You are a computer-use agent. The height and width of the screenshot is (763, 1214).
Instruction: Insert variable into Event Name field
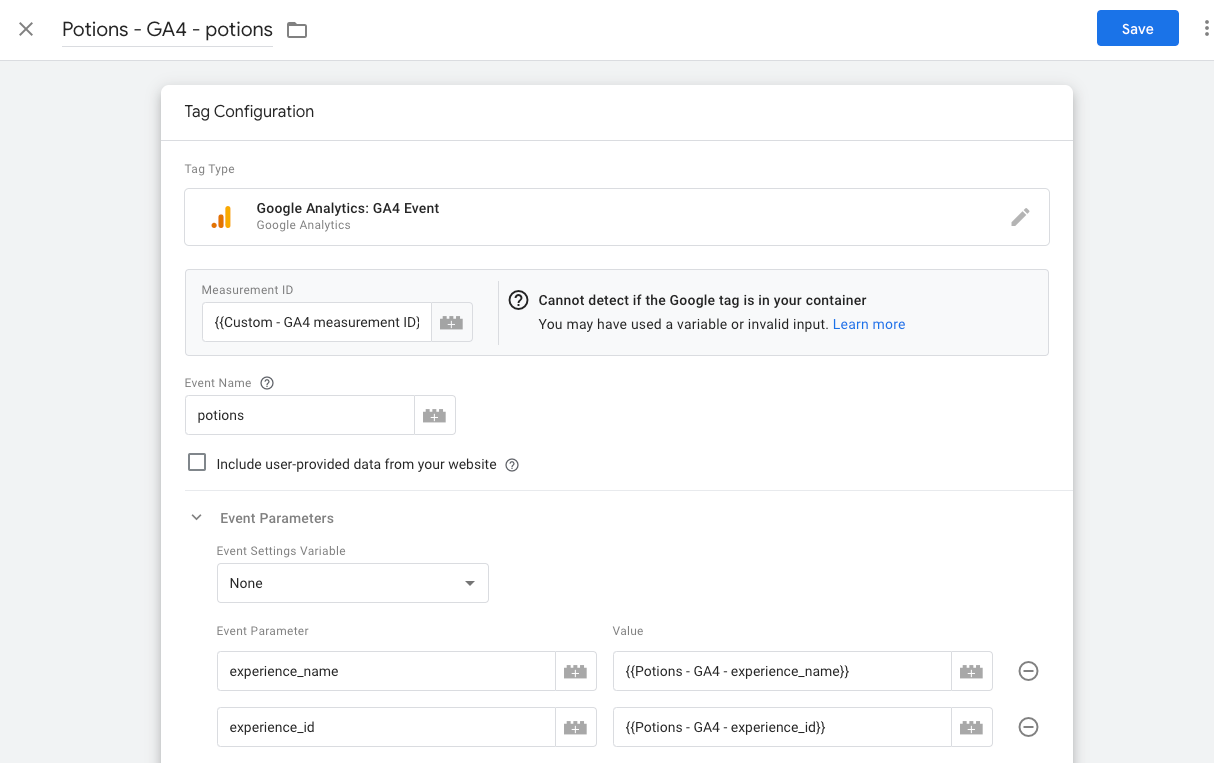[x=435, y=415]
